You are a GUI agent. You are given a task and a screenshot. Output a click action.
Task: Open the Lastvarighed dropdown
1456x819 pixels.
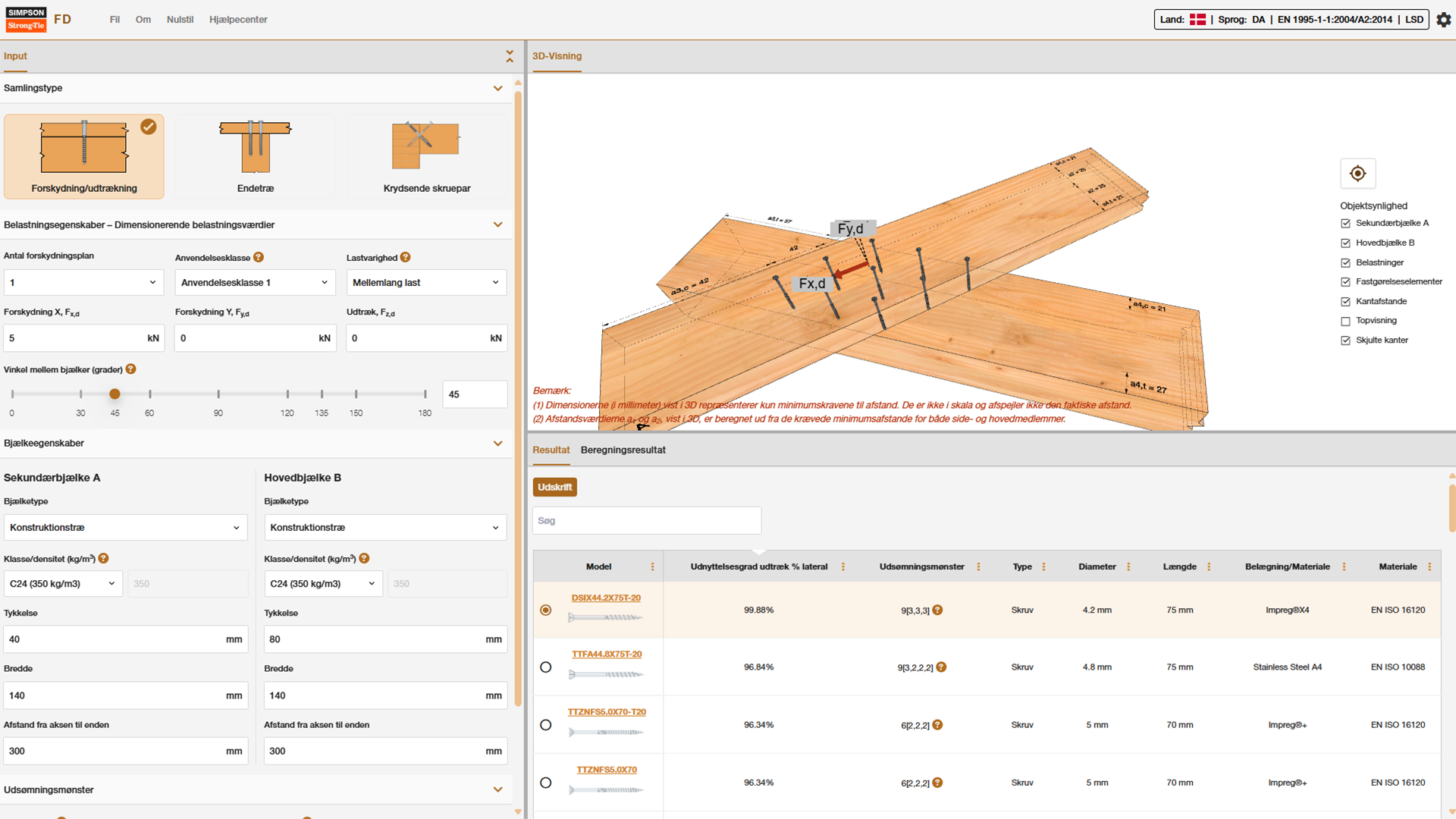pyautogui.click(x=426, y=282)
